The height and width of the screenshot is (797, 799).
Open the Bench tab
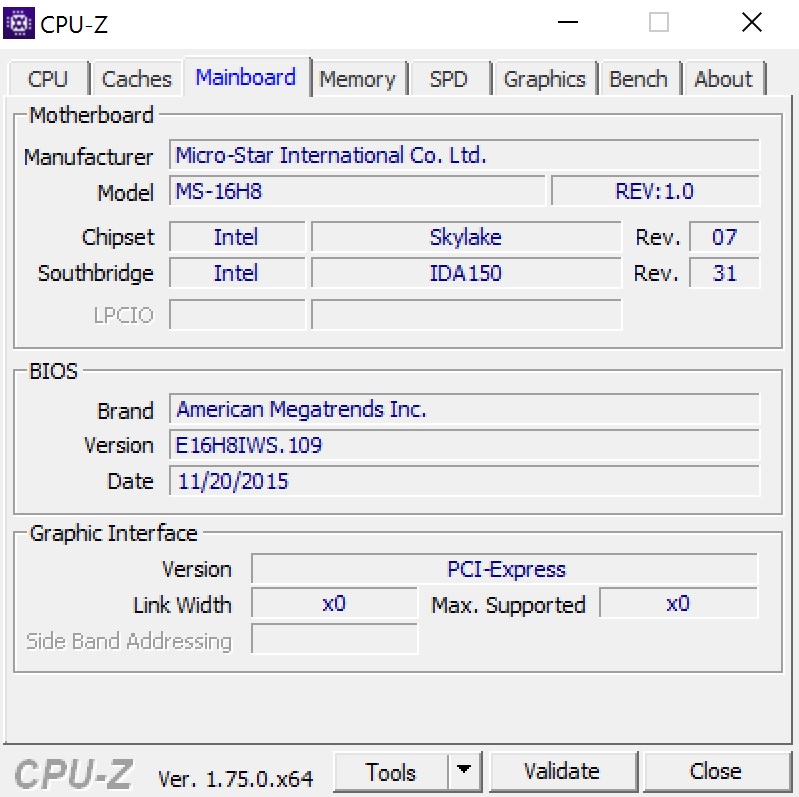pos(639,79)
